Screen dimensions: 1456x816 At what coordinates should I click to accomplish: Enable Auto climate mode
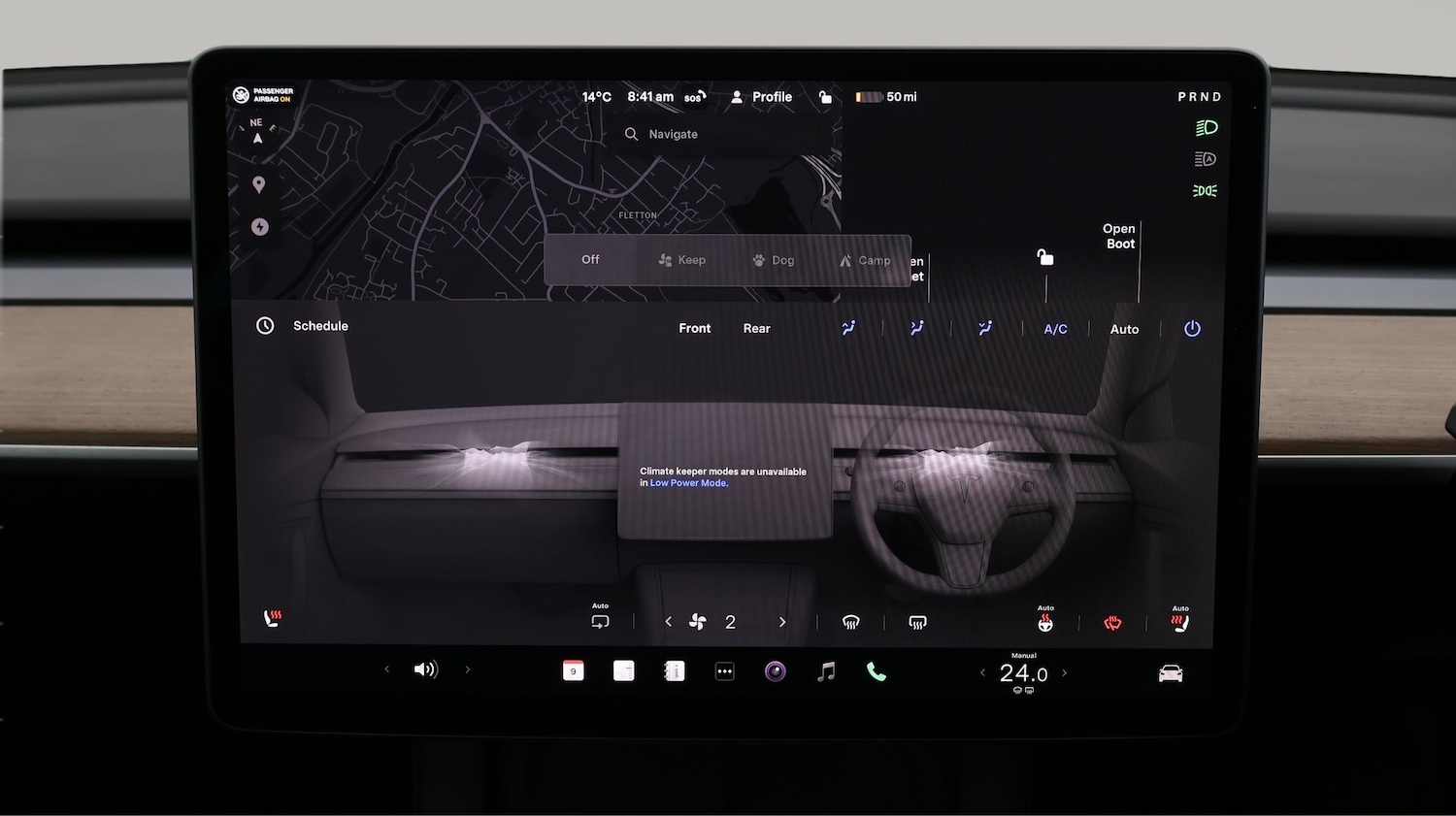pyautogui.click(x=1124, y=329)
